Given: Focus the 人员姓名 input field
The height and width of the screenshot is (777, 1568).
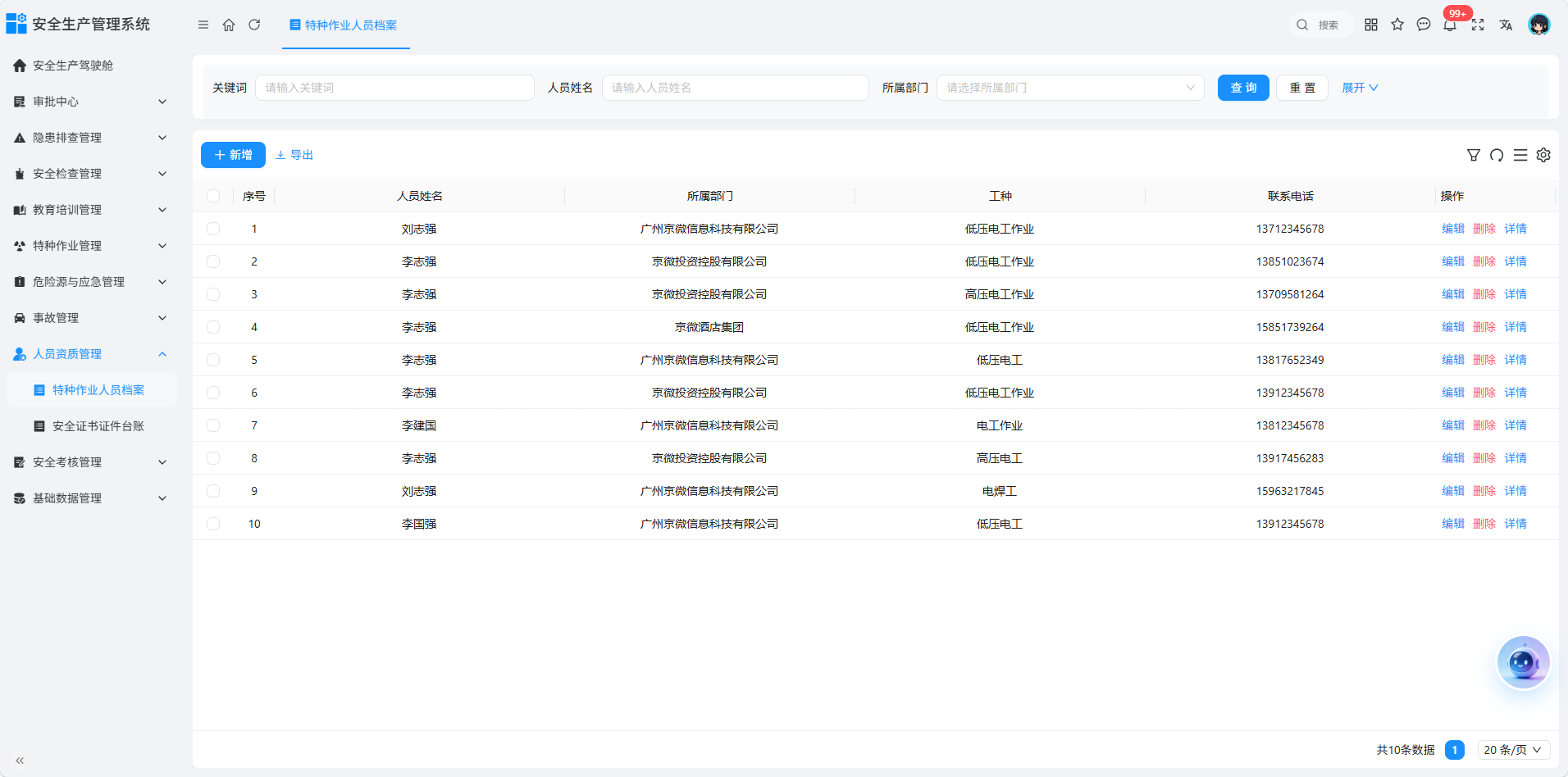Looking at the screenshot, I should click(736, 88).
